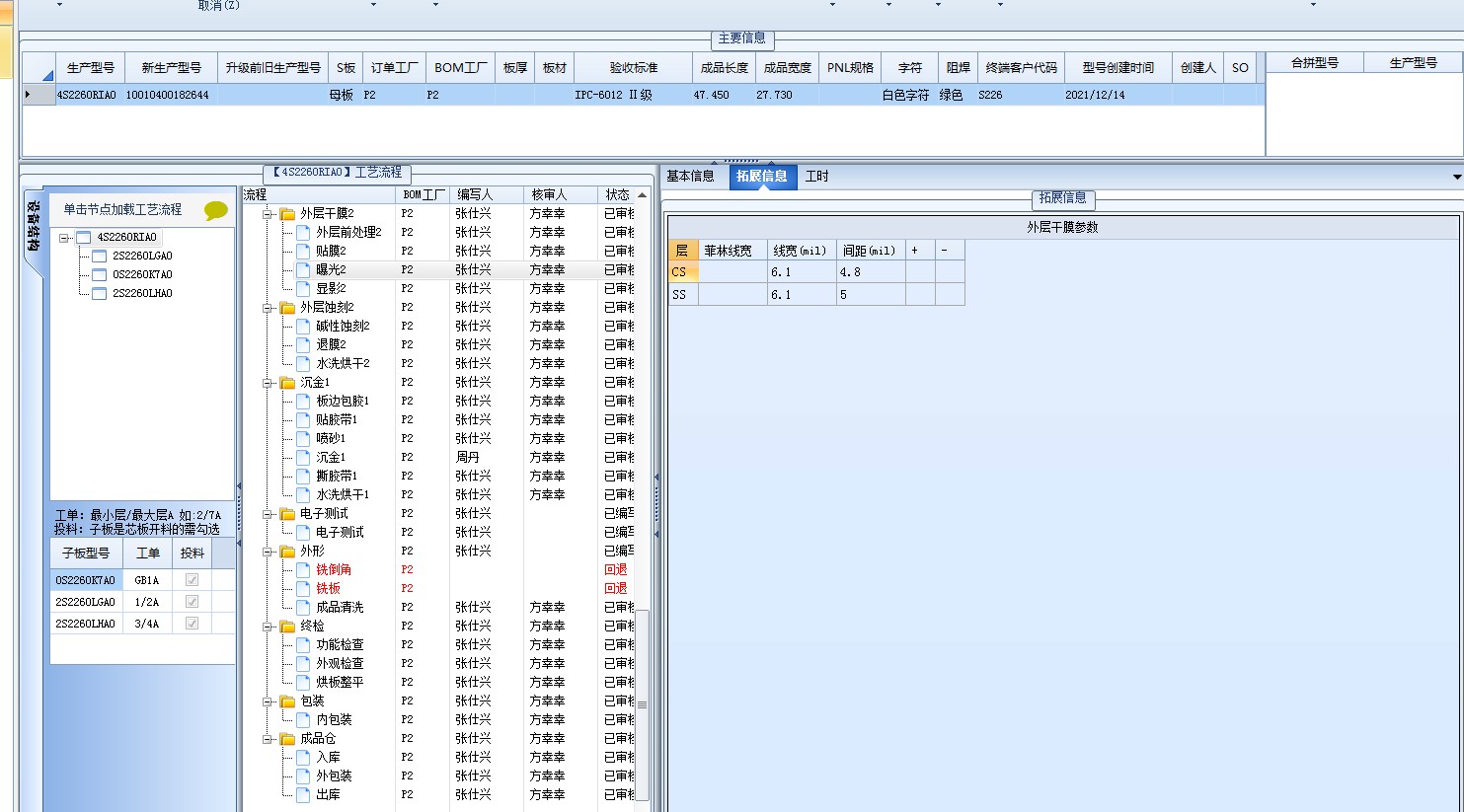Toggle 投料 checkbox for work order 1/2A row
The width and height of the screenshot is (1464, 812).
192,602
